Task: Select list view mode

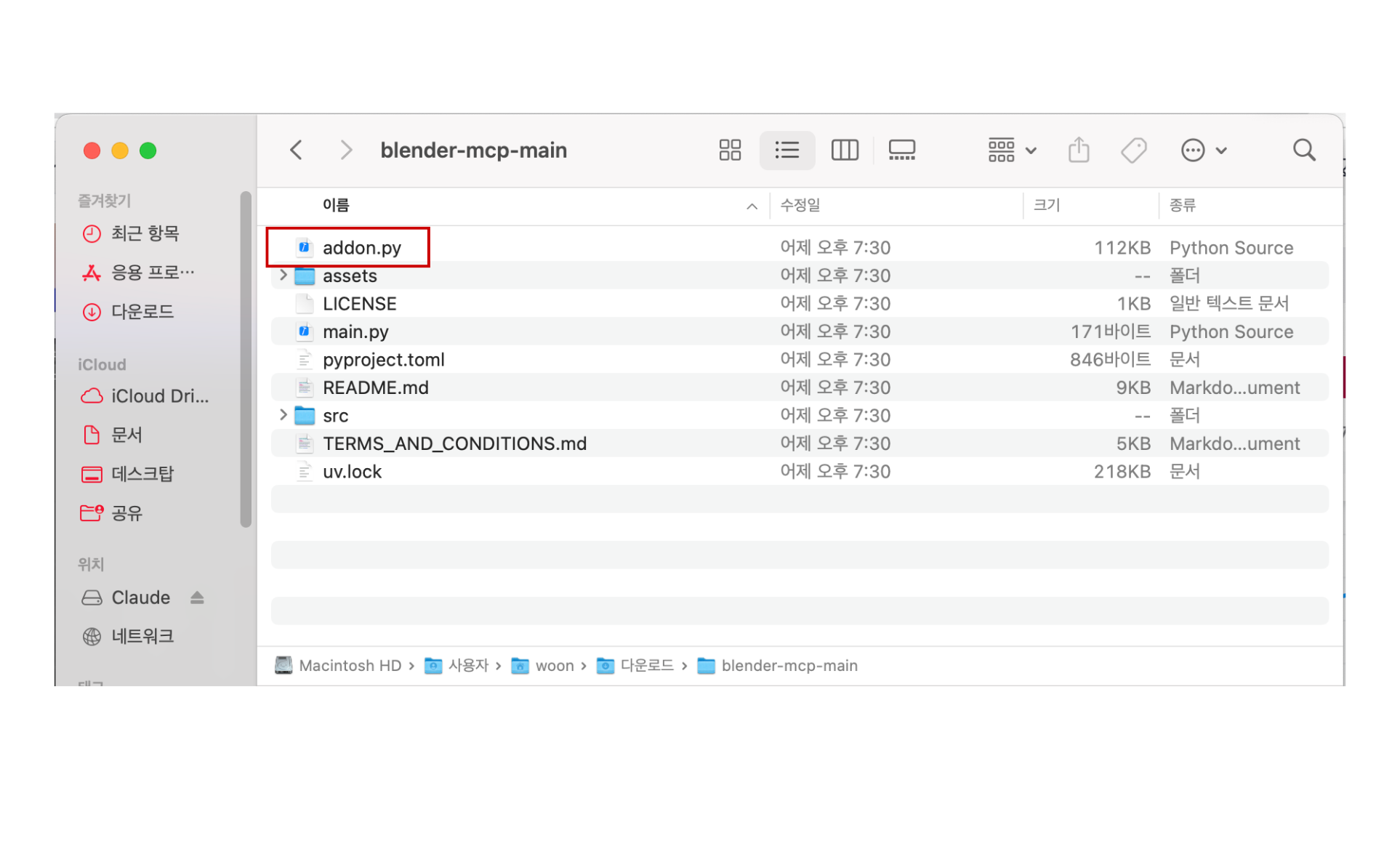Action: pos(787,150)
